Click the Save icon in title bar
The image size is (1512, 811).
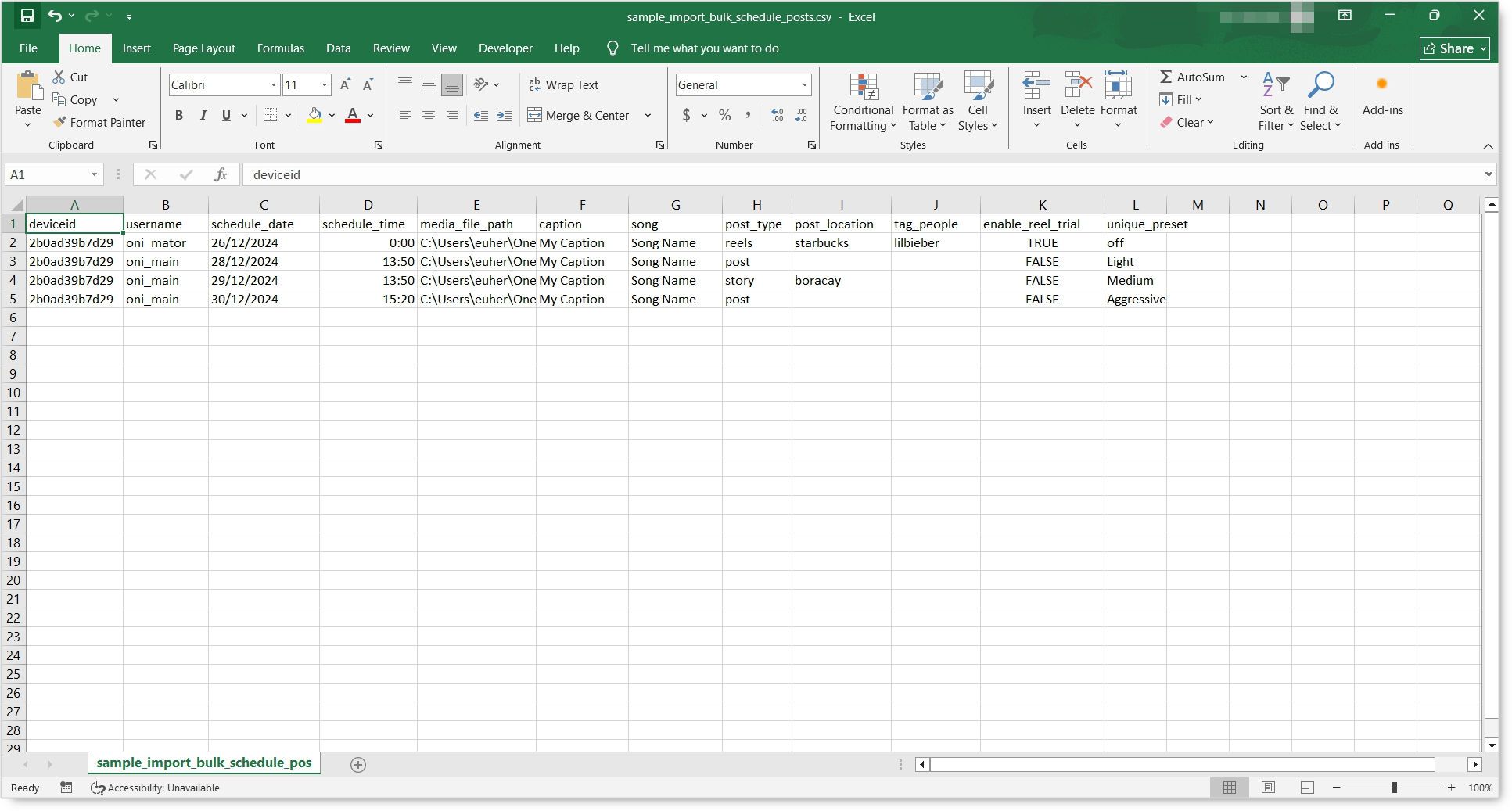coord(27,16)
